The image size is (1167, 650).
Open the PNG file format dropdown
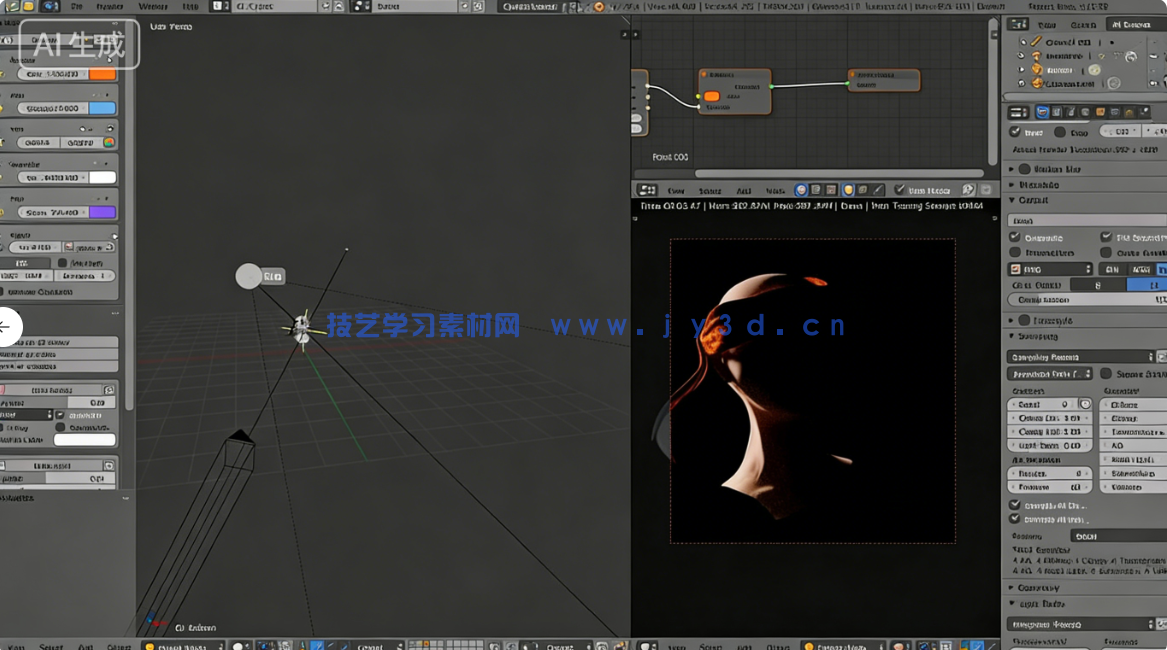coord(1050,268)
